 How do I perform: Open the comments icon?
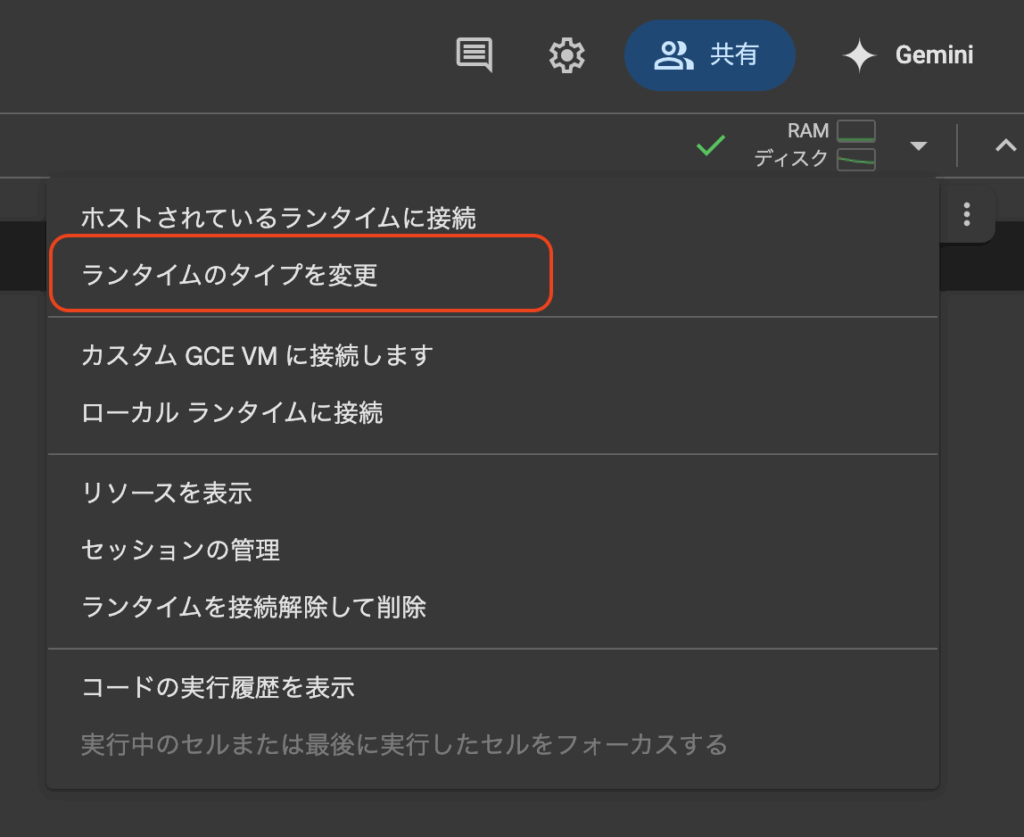(x=474, y=55)
